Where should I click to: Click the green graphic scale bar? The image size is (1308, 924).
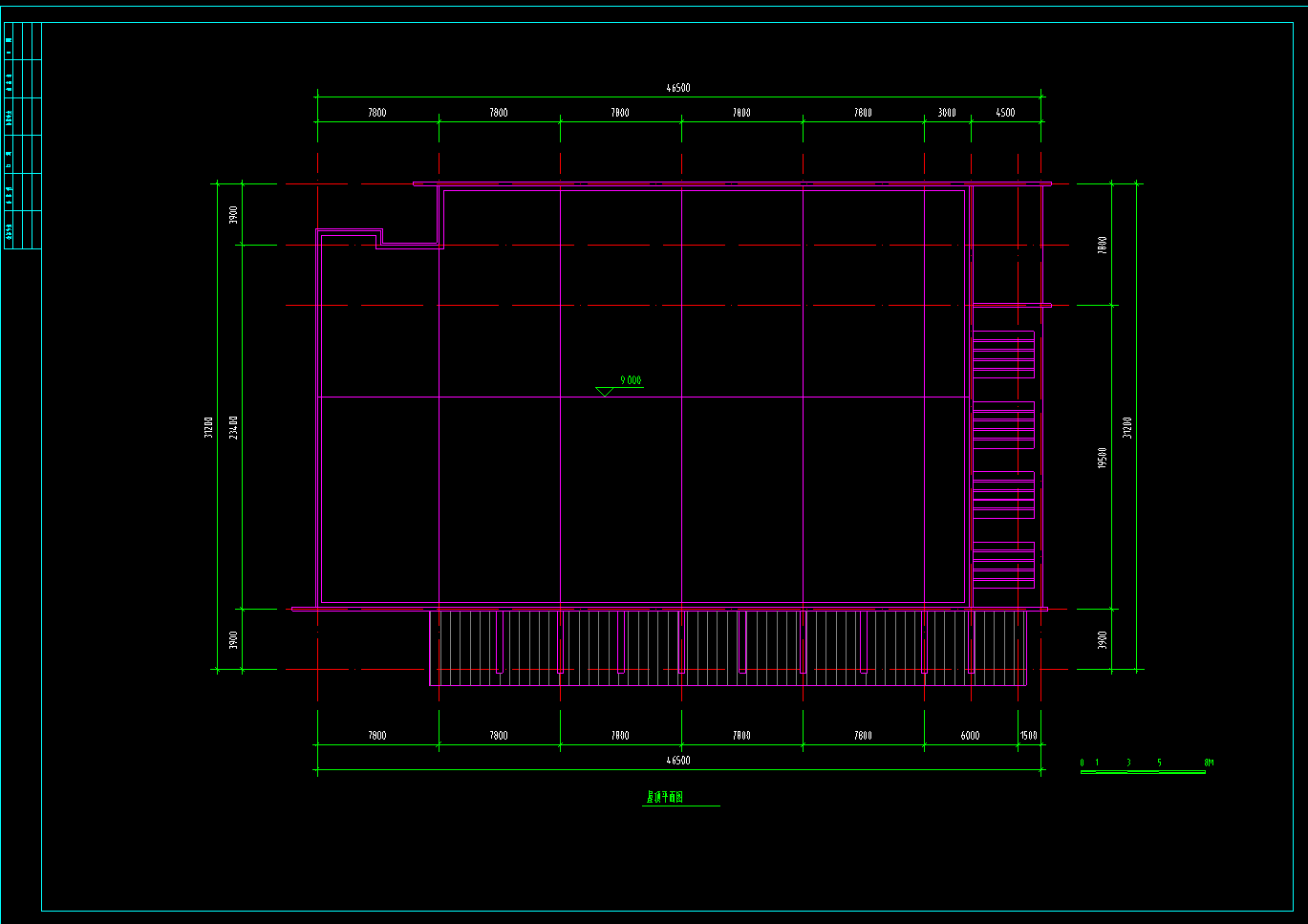[x=1143, y=771]
